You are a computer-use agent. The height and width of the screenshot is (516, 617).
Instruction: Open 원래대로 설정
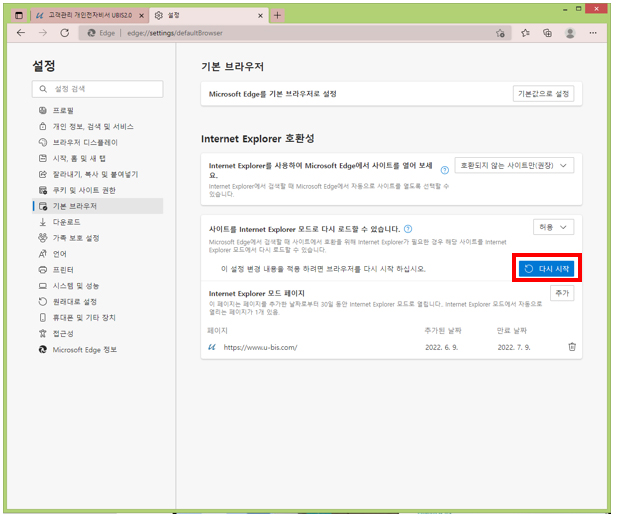[98, 301]
